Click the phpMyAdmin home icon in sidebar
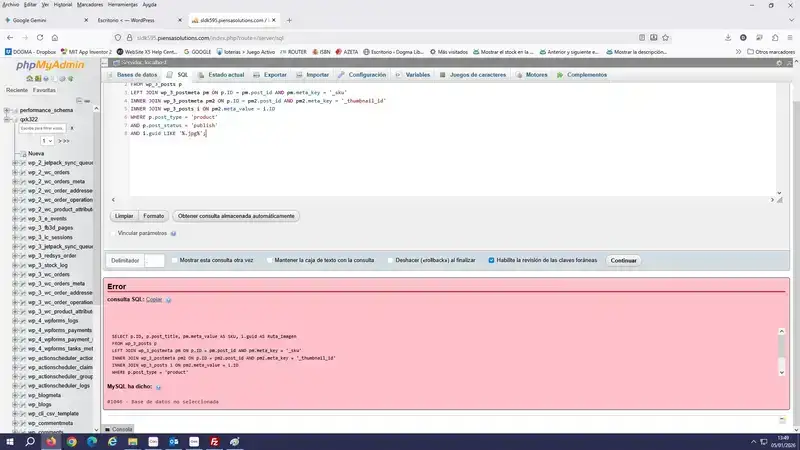Image resolution: width=800 pixels, height=450 pixels. tap(32, 77)
